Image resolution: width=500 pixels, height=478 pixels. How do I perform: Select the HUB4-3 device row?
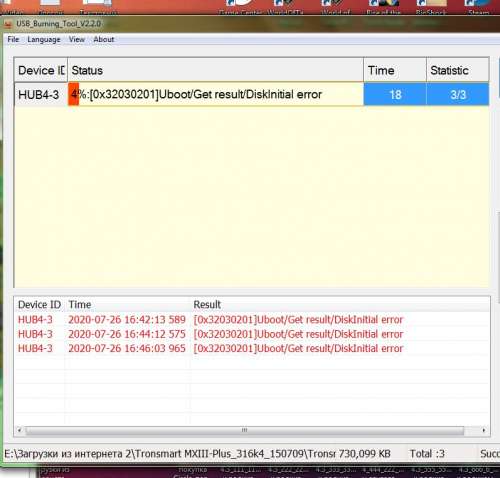tap(252, 95)
